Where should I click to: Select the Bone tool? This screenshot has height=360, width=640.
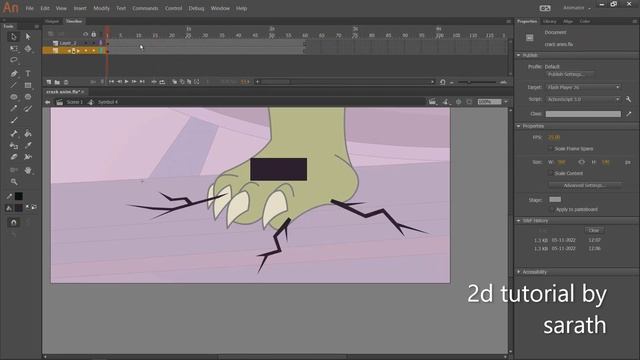[x=14, y=133]
